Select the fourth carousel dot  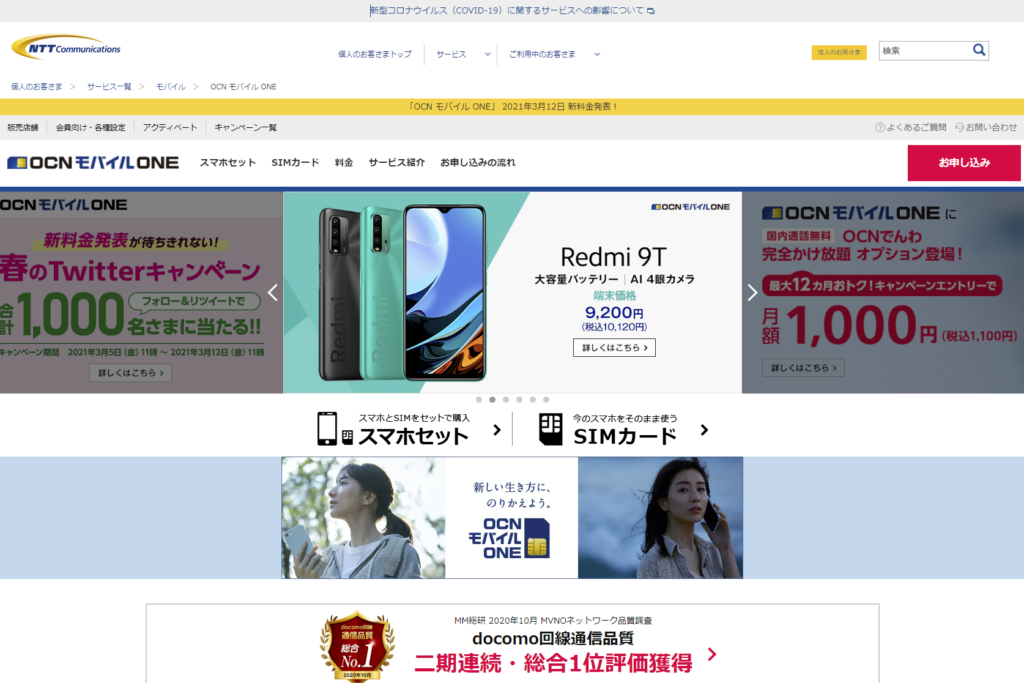[x=519, y=400]
